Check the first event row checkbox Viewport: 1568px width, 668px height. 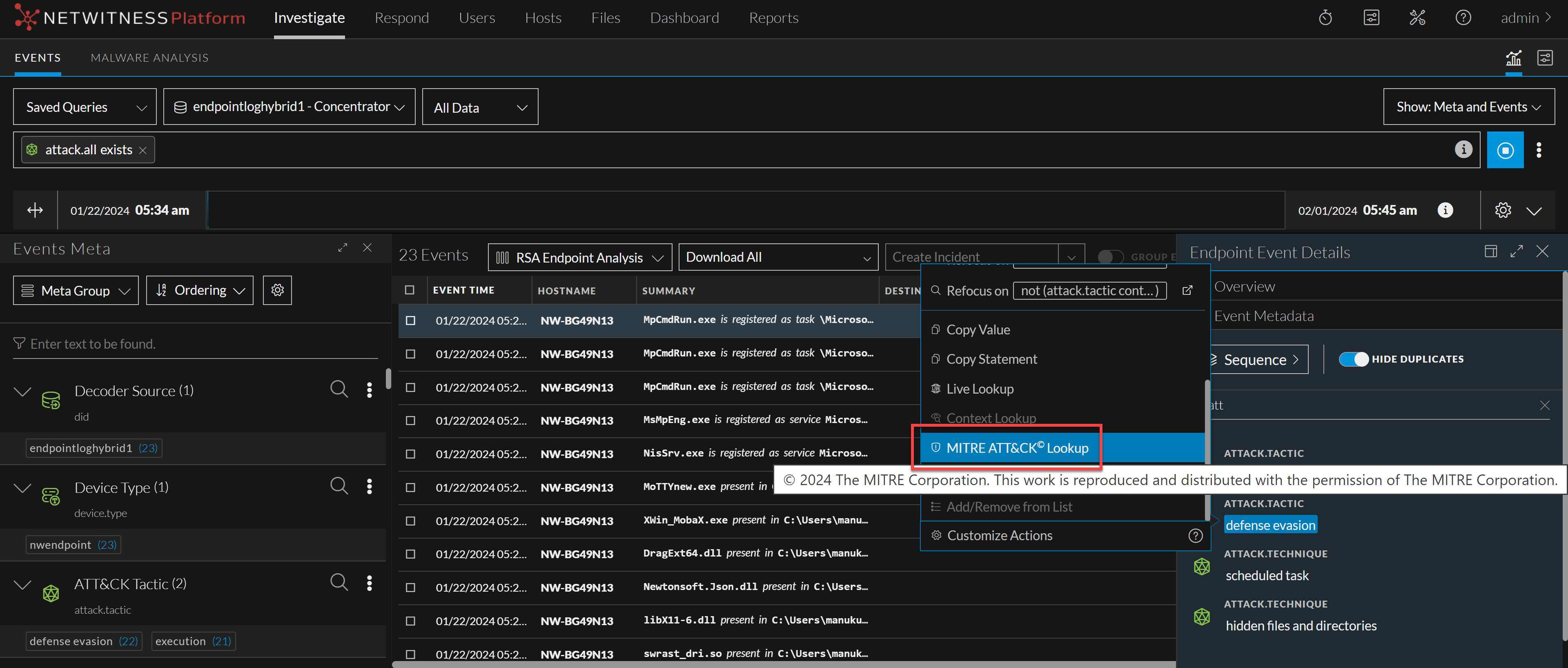(x=411, y=320)
